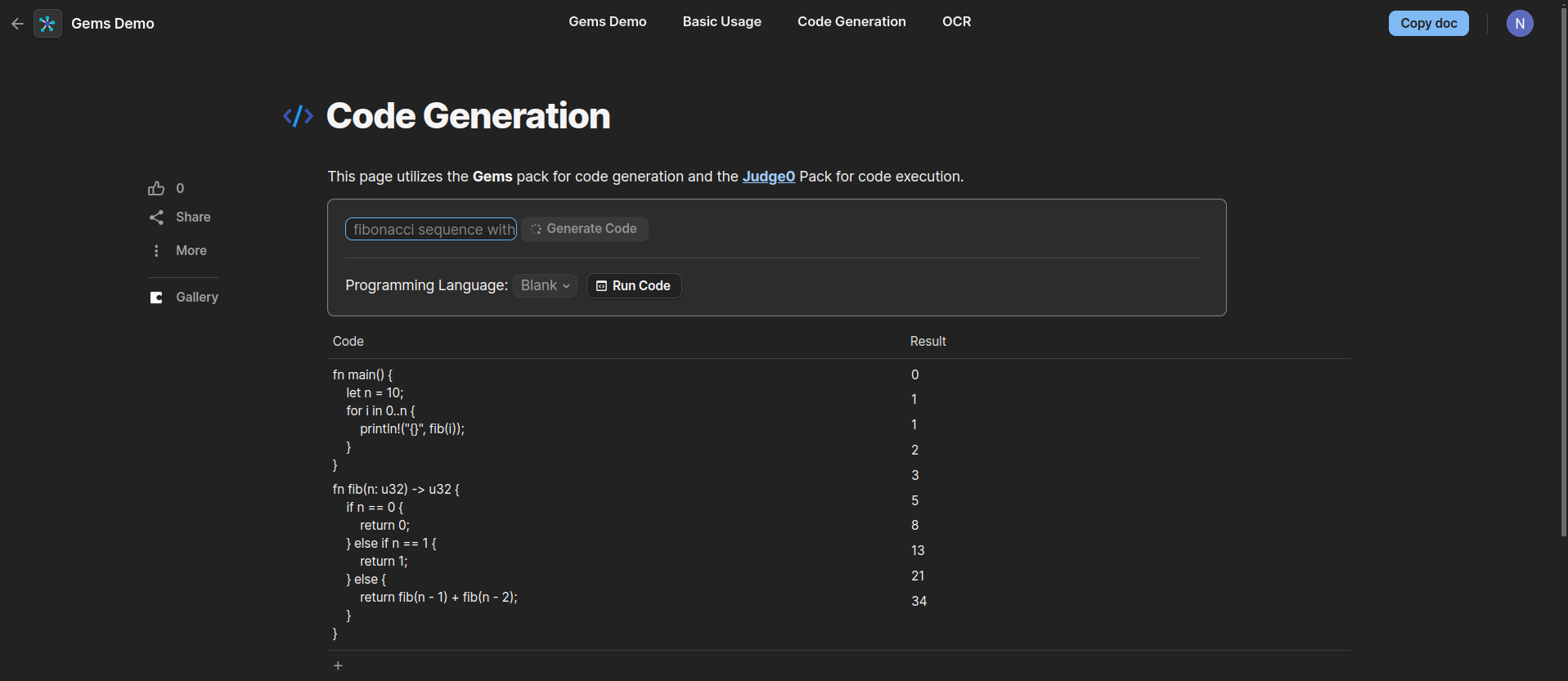The width and height of the screenshot is (1568, 681).
Task: Click the Generate Code button
Action: pos(585,229)
